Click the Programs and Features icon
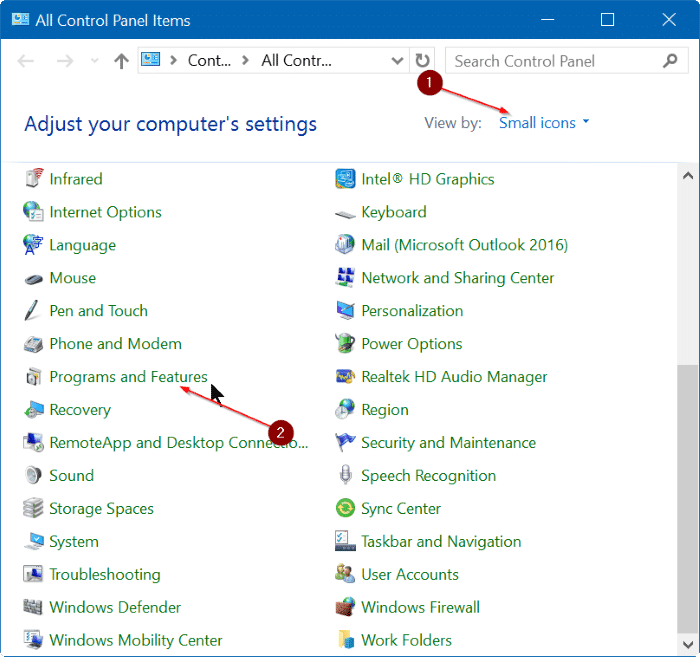The width and height of the screenshot is (700, 657). coord(33,377)
